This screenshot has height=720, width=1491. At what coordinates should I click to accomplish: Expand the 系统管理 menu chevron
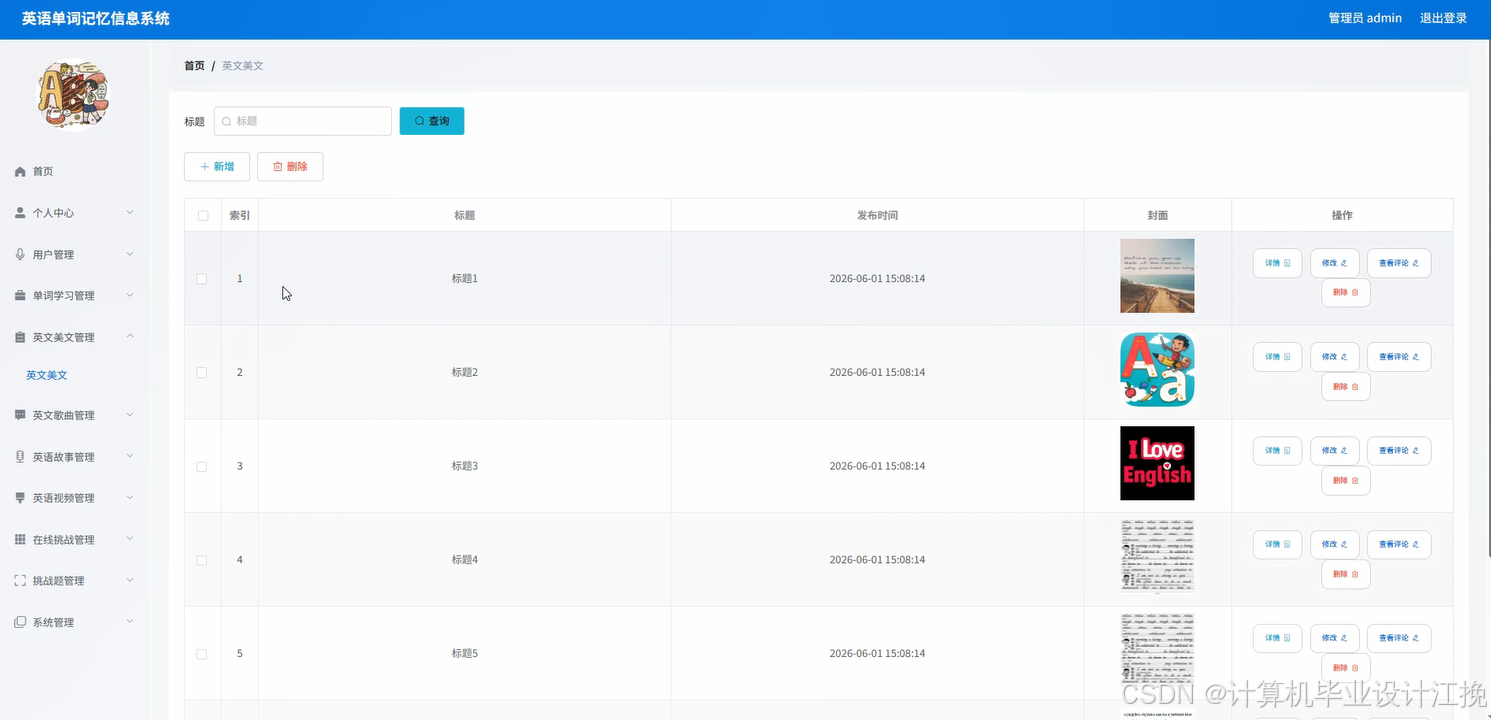point(130,622)
